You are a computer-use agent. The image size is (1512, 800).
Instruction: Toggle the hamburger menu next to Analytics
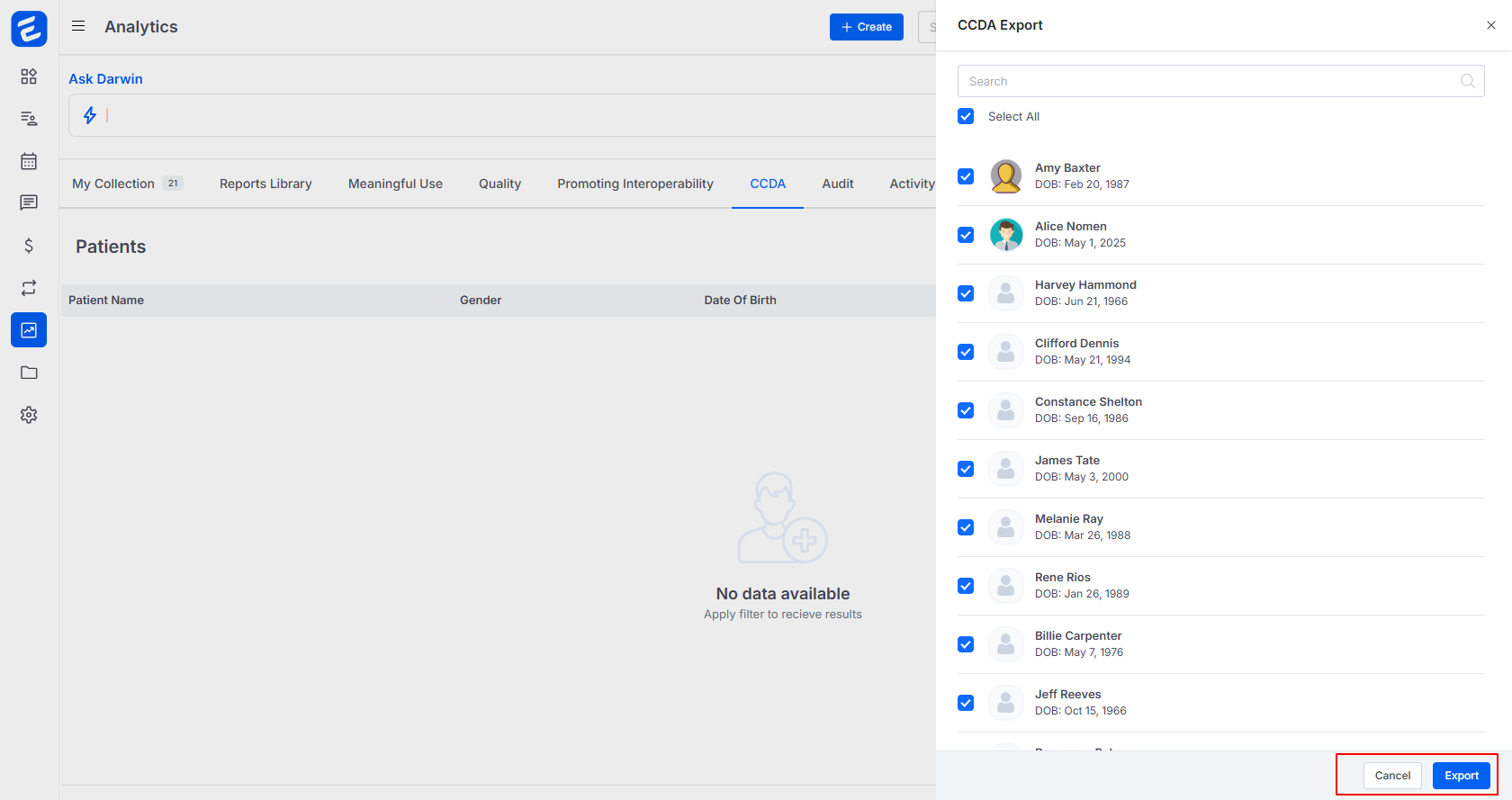(78, 26)
